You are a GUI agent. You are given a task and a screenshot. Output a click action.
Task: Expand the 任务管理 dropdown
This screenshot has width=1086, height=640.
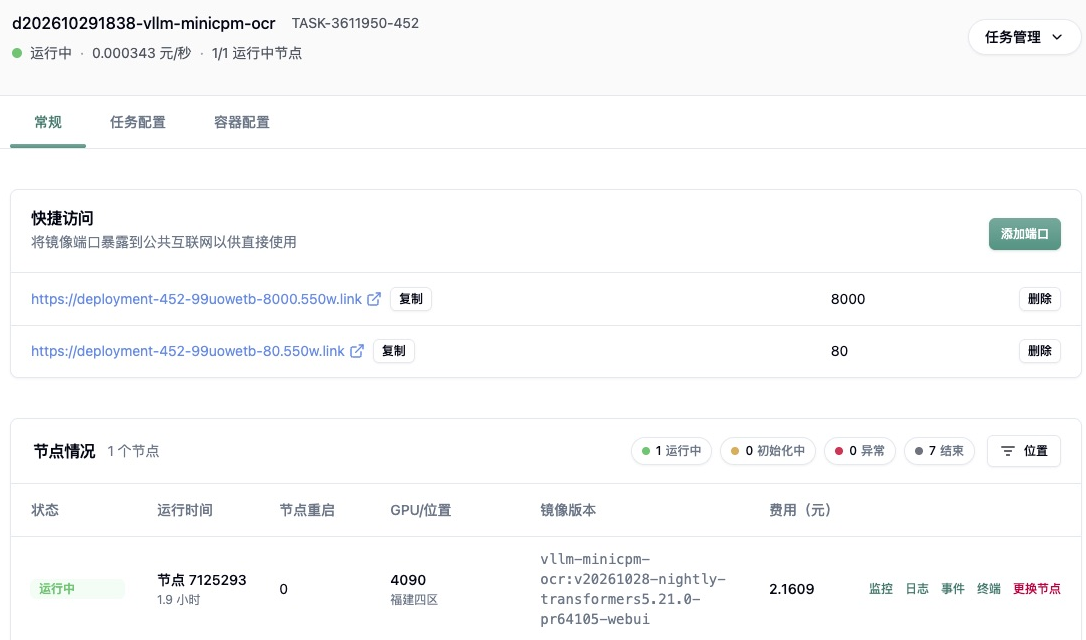[x=1024, y=37]
